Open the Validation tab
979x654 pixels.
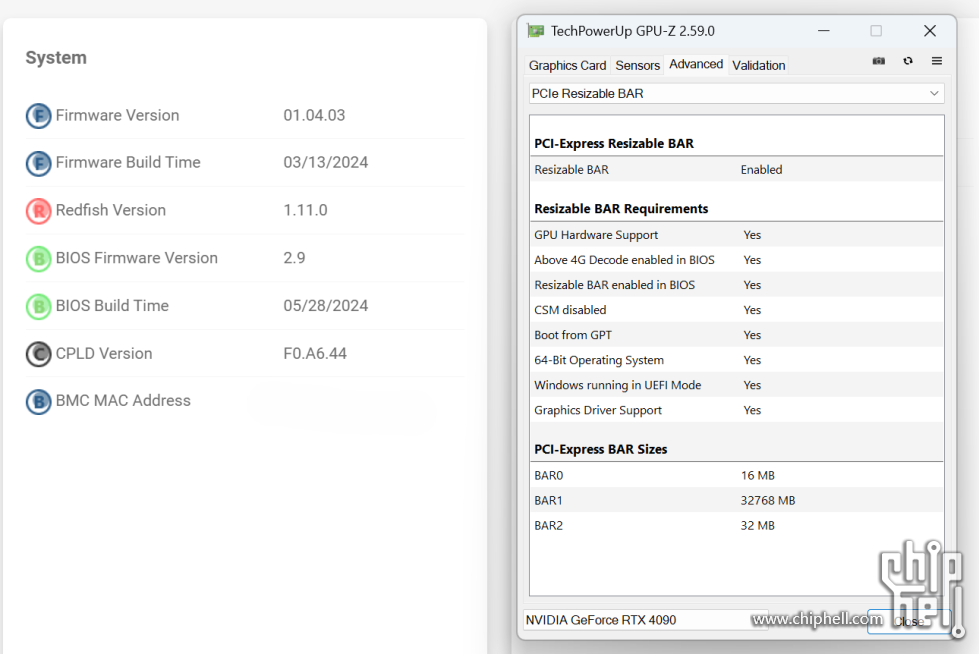[x=759, y=65]
